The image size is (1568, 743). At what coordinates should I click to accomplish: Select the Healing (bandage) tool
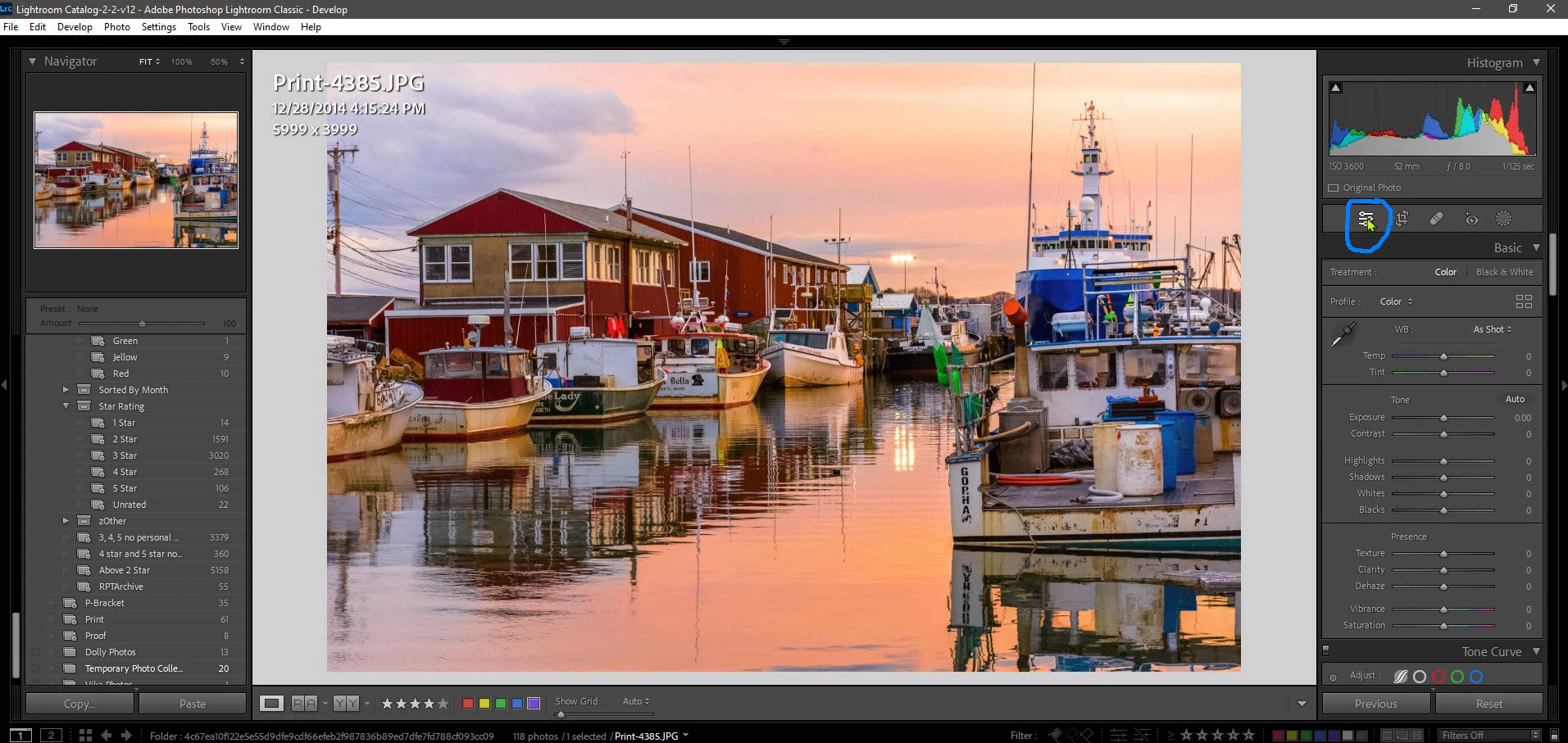tap(1436, 219)
